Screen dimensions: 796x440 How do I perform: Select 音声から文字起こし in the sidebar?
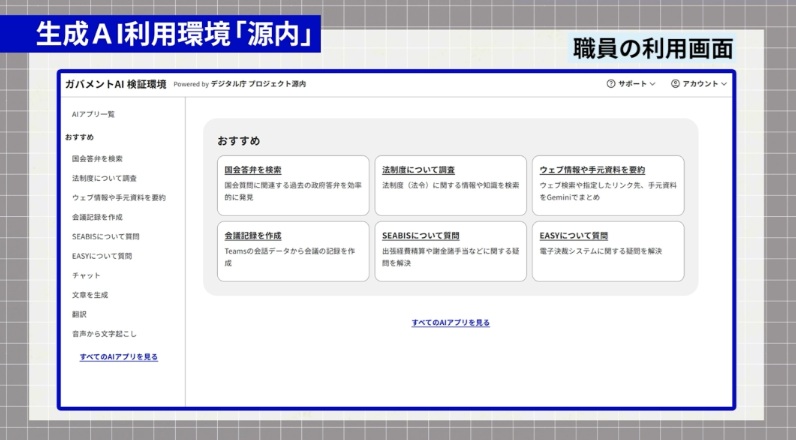point(104,333)
